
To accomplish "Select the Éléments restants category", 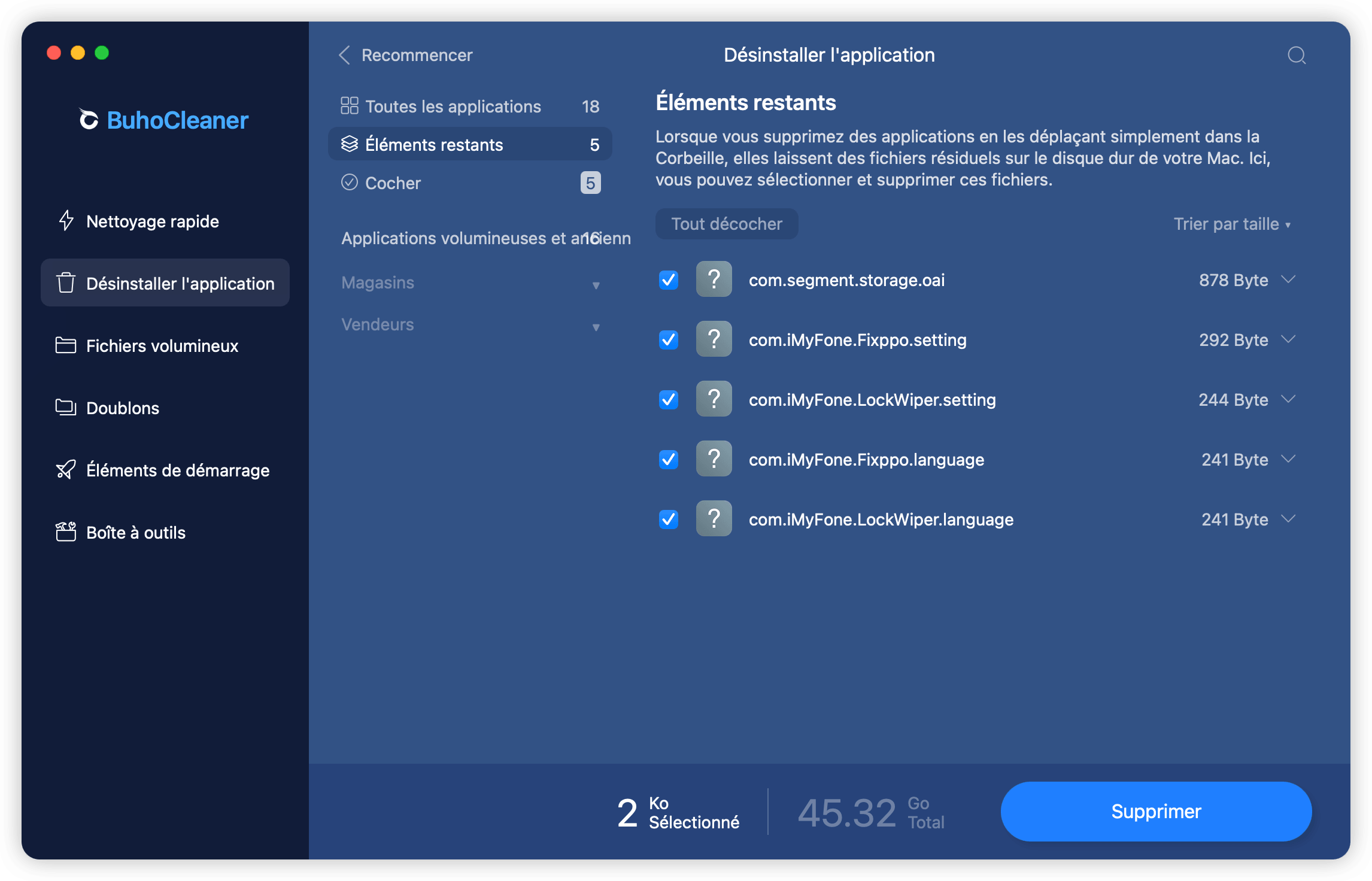I will (x=470, y=144).
